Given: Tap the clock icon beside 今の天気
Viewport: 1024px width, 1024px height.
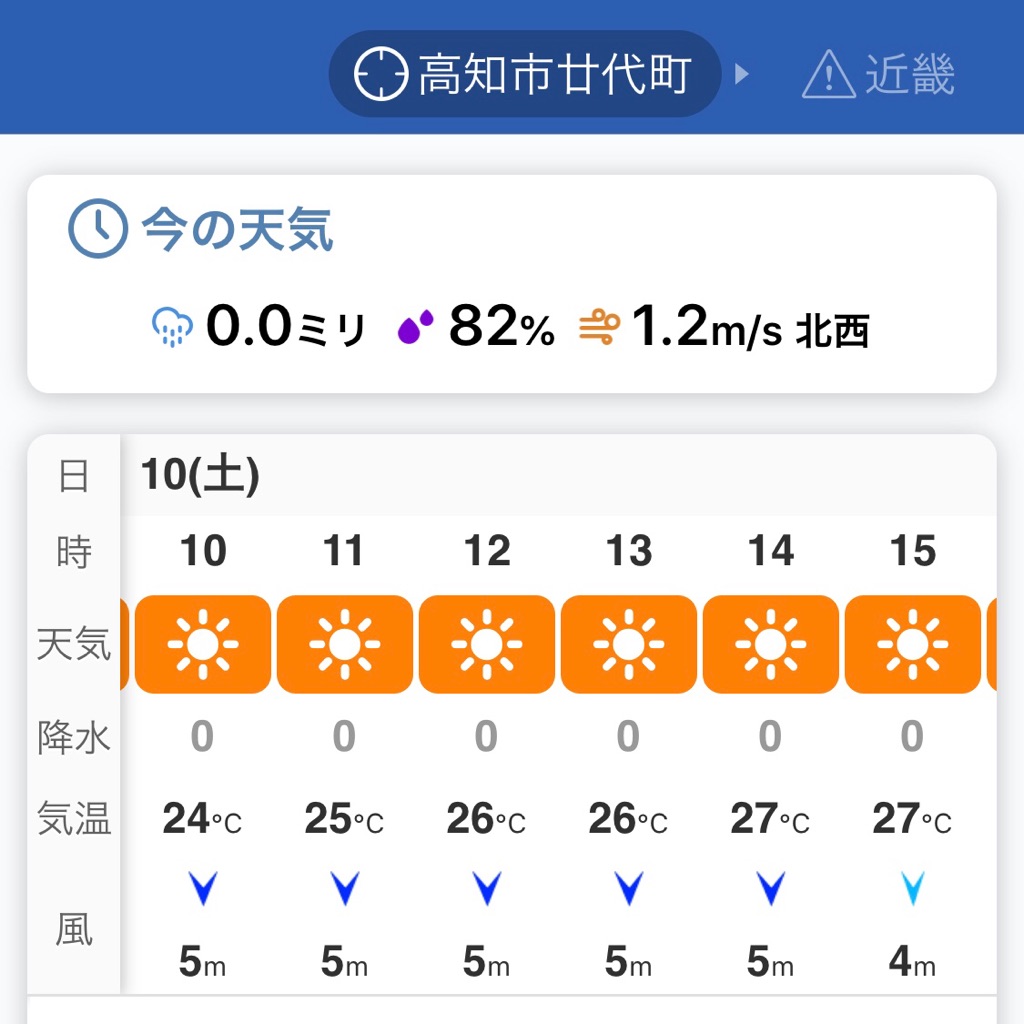Looking at the screenshot, I should point(97,229).
